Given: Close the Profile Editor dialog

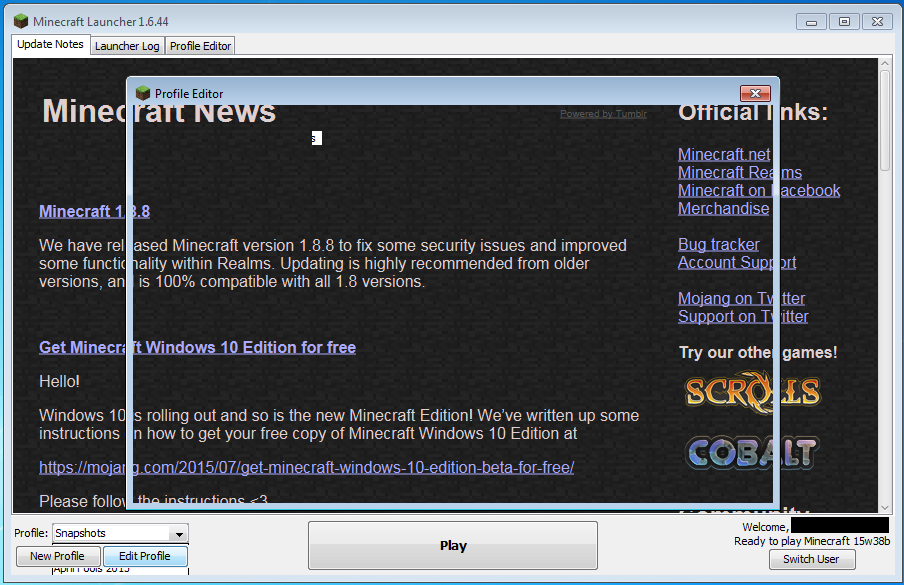Looking at the screenshot, I should (755, 93).
